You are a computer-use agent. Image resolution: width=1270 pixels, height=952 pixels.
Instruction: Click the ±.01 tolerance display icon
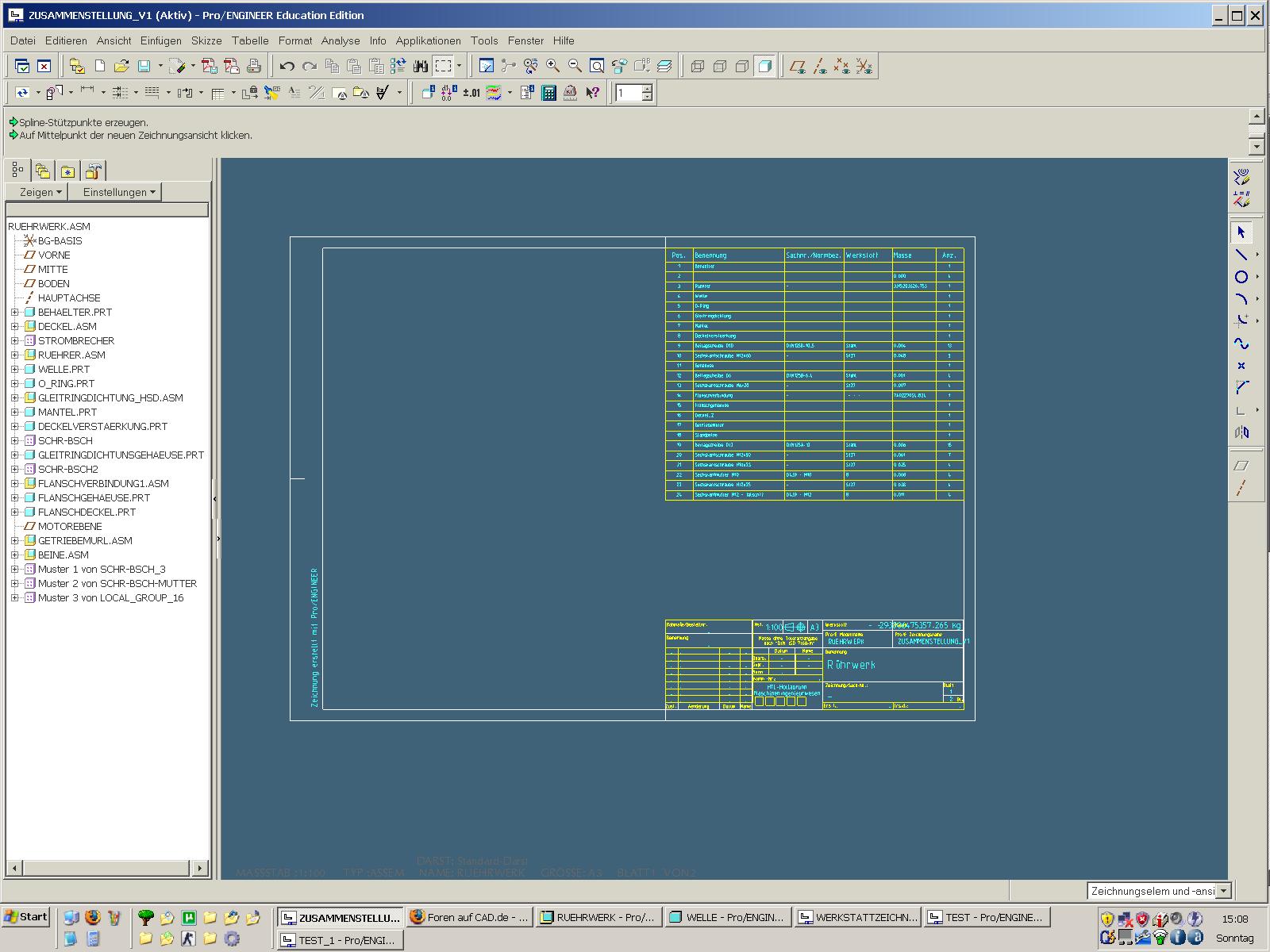click(x=471, y=93)
